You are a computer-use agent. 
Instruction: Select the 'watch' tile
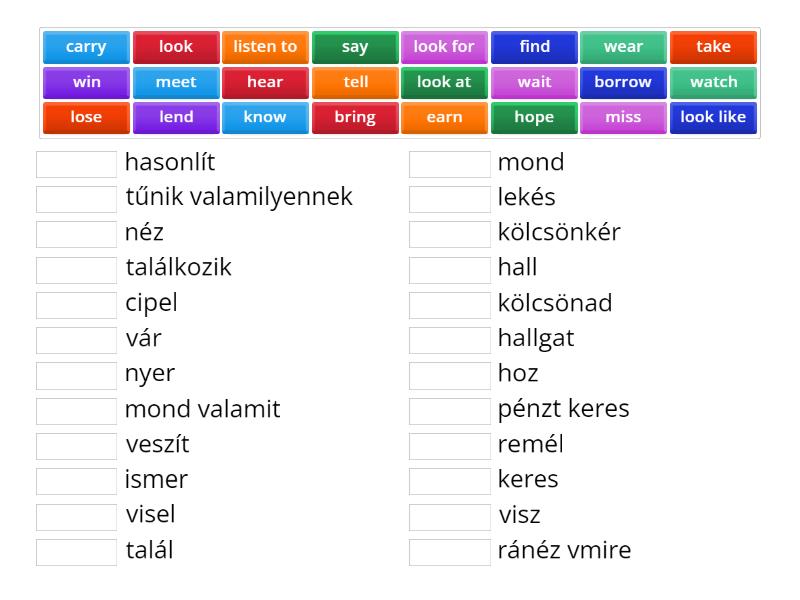click(x=713, y=82)
